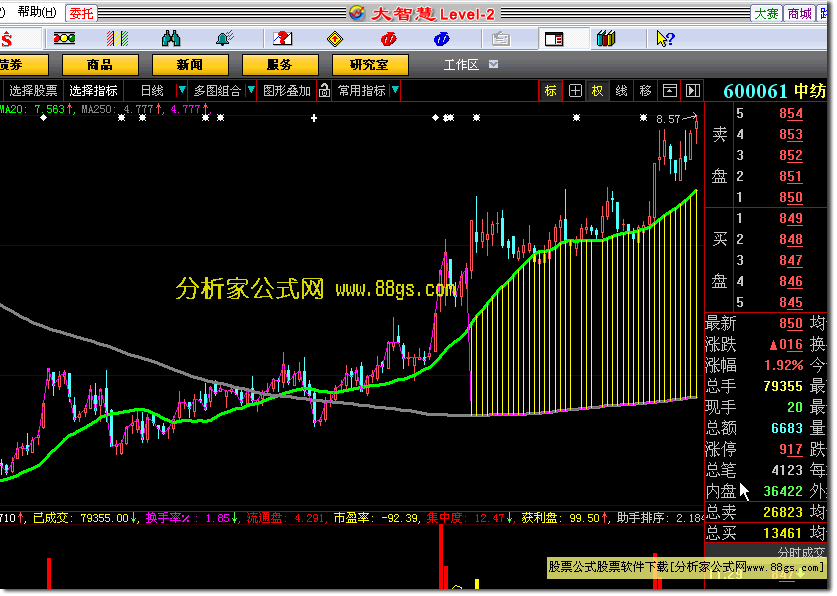This screenshot has height=596, width=837.
Task: Click sell level 1 price 850
Action: [x=791, y=197]
